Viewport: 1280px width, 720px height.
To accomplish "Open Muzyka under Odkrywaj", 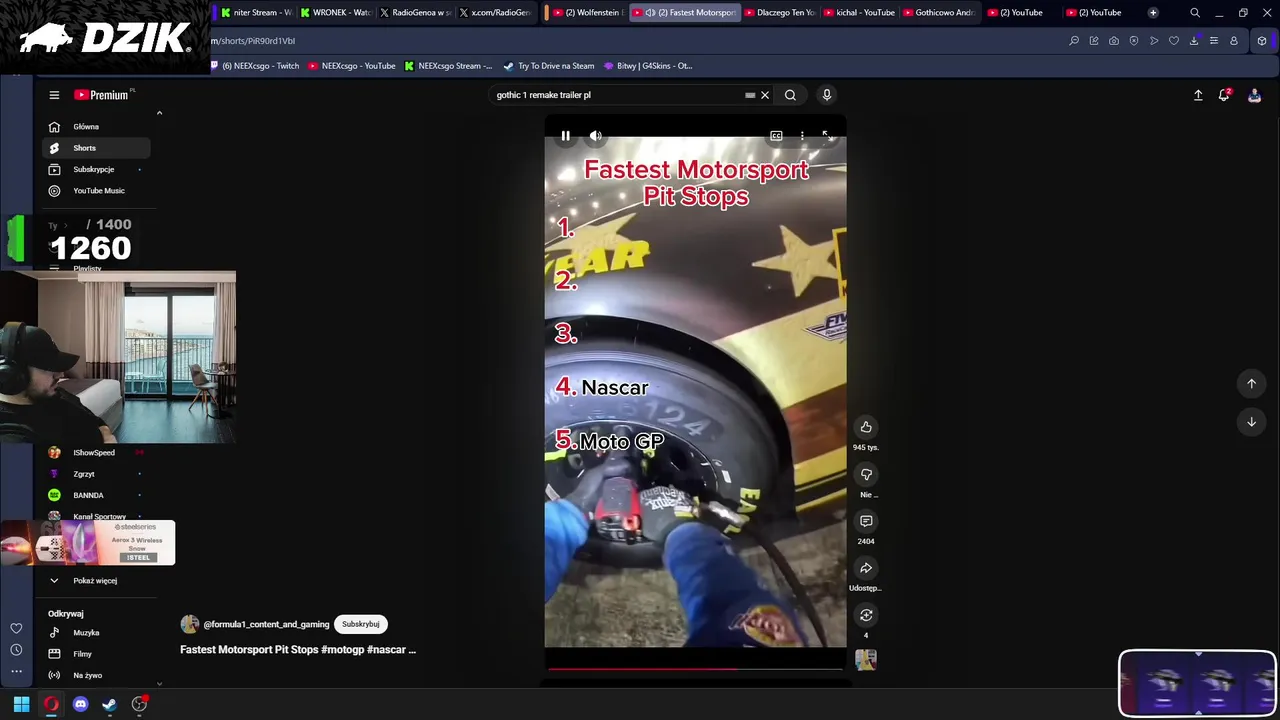I will pos(96,633).
